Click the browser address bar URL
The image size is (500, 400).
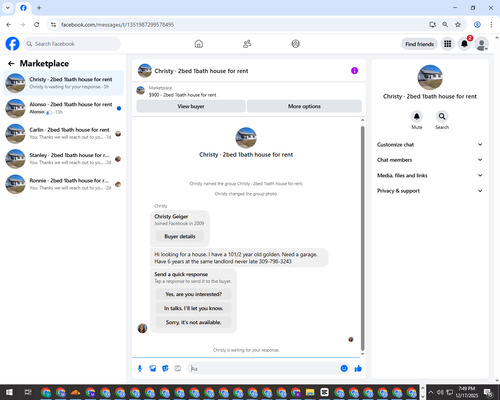(117, 25)
